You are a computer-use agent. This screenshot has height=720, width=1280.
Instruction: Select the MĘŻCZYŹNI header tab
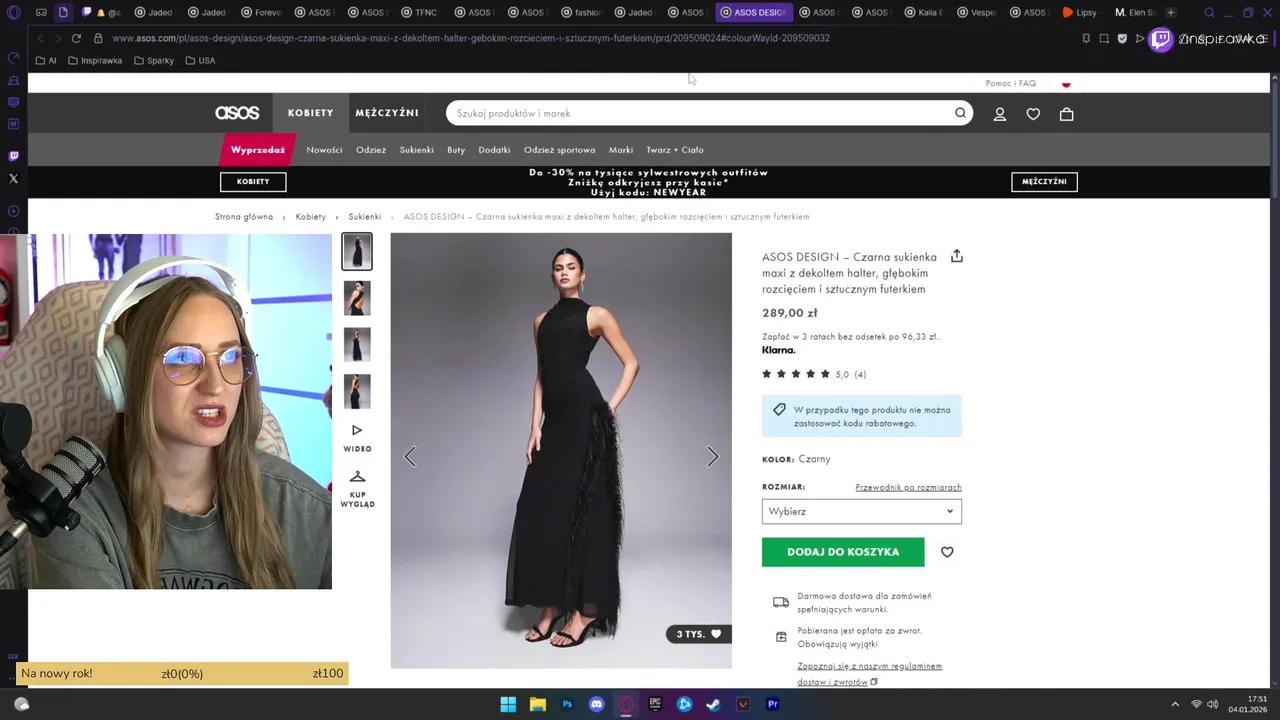pyautogui.click(x=387, y=113)
